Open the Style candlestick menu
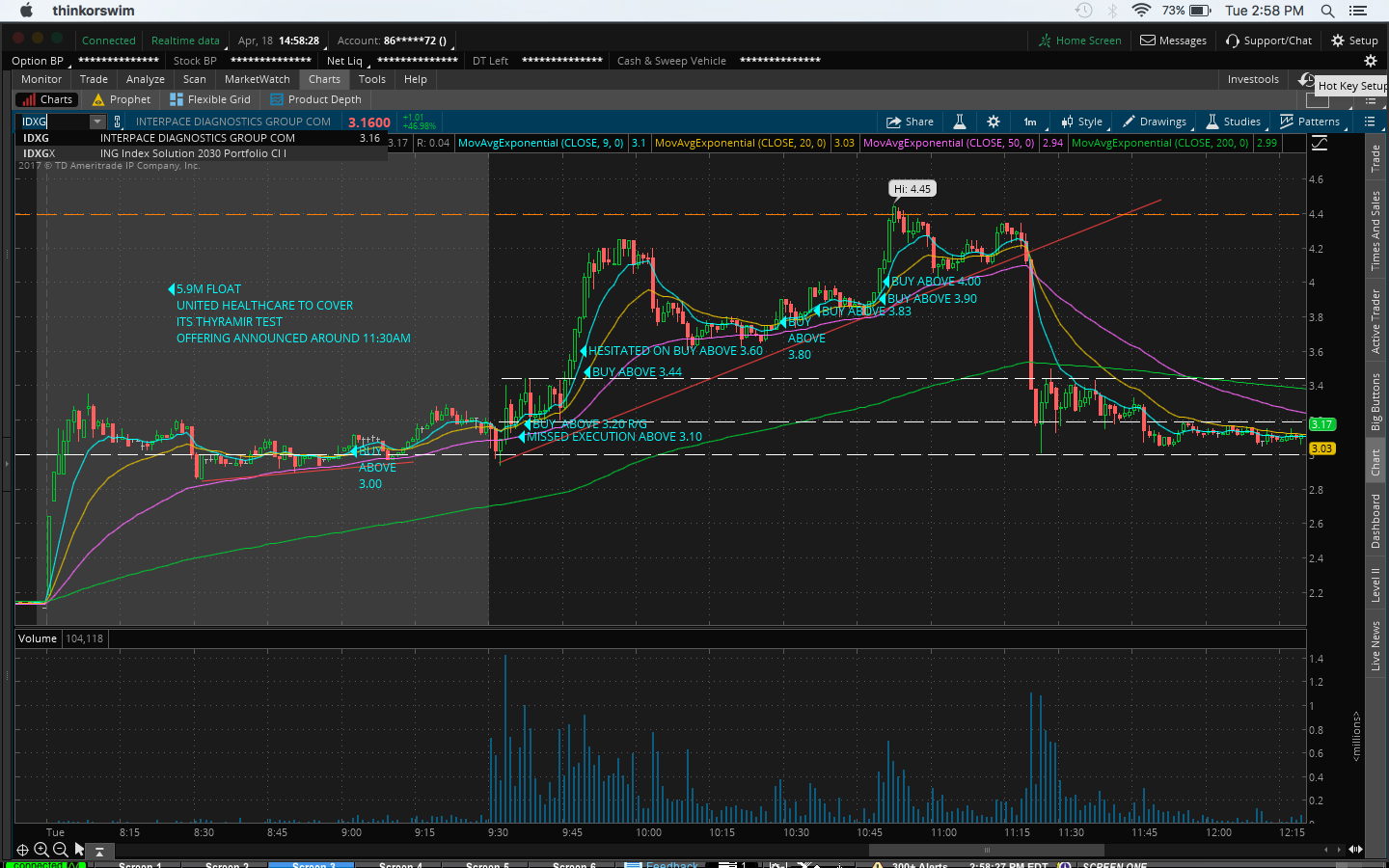 (x=1081, y=122)
